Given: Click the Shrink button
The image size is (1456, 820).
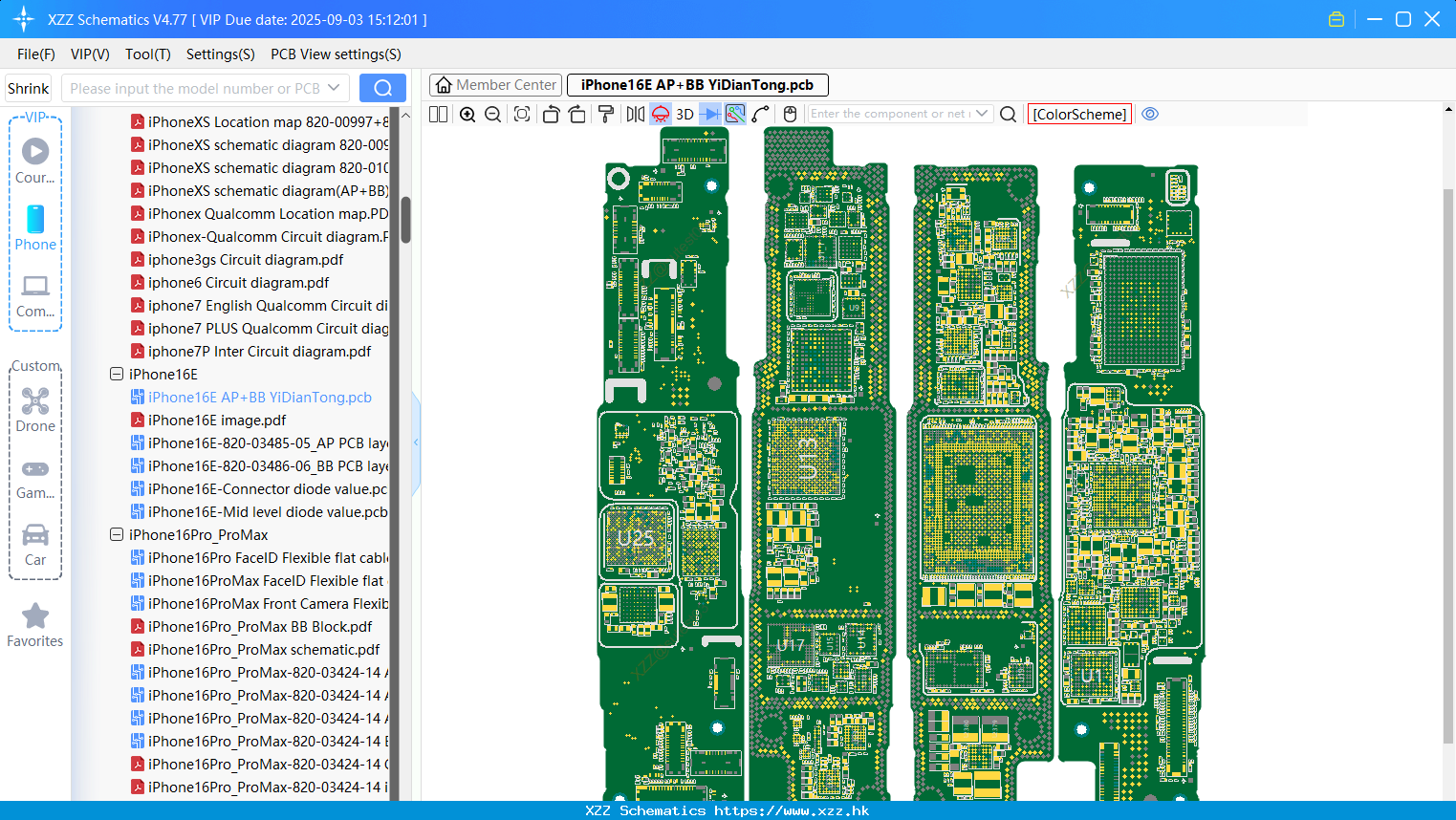Looking at the screenshot, I should coord(28,88).
